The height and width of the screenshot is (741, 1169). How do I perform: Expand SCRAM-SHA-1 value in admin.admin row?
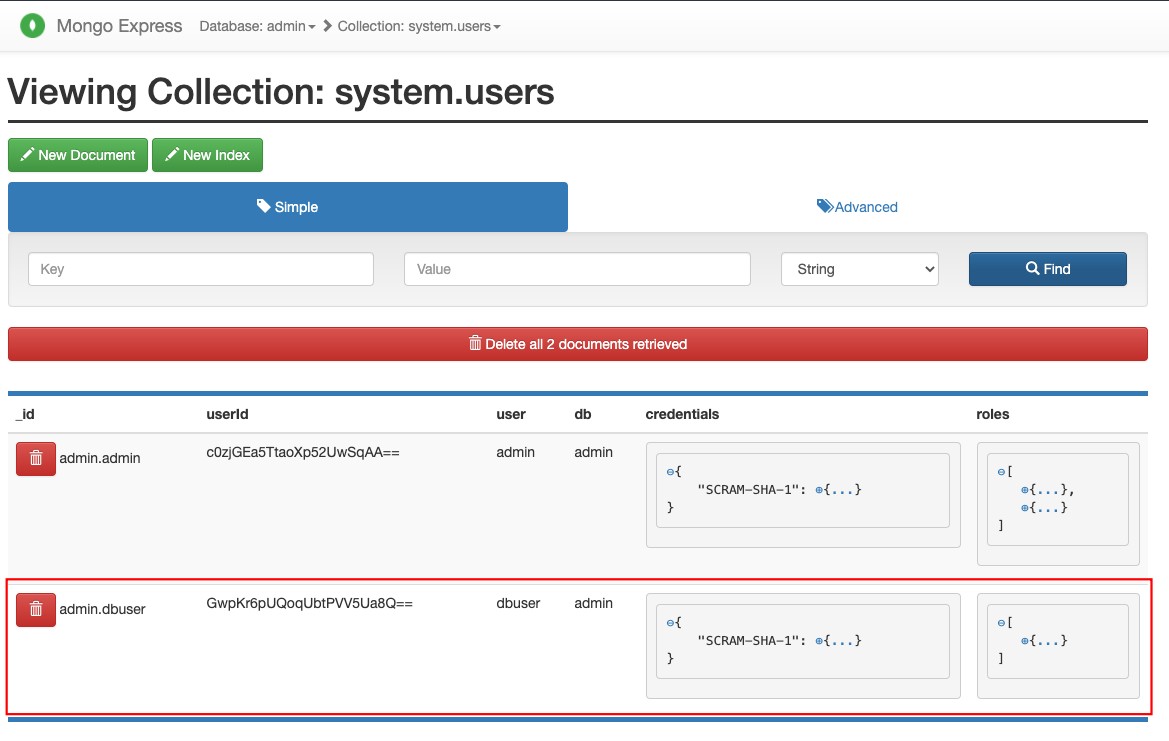pos(819,490)
